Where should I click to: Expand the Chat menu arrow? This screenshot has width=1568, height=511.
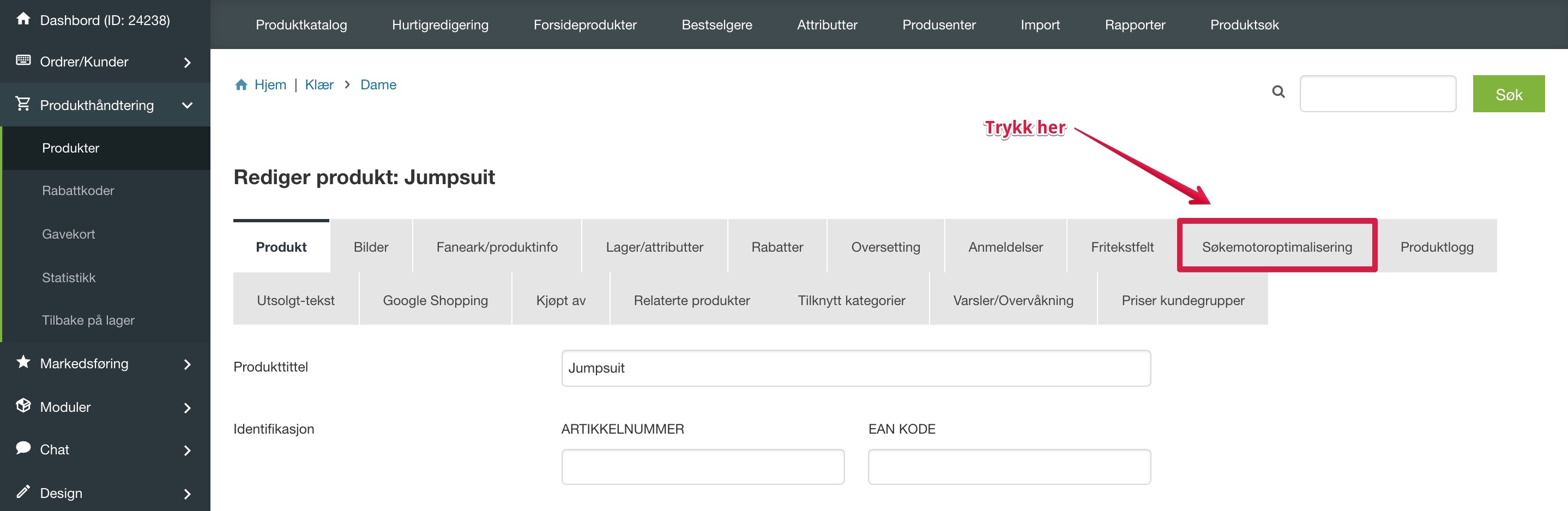188,451
